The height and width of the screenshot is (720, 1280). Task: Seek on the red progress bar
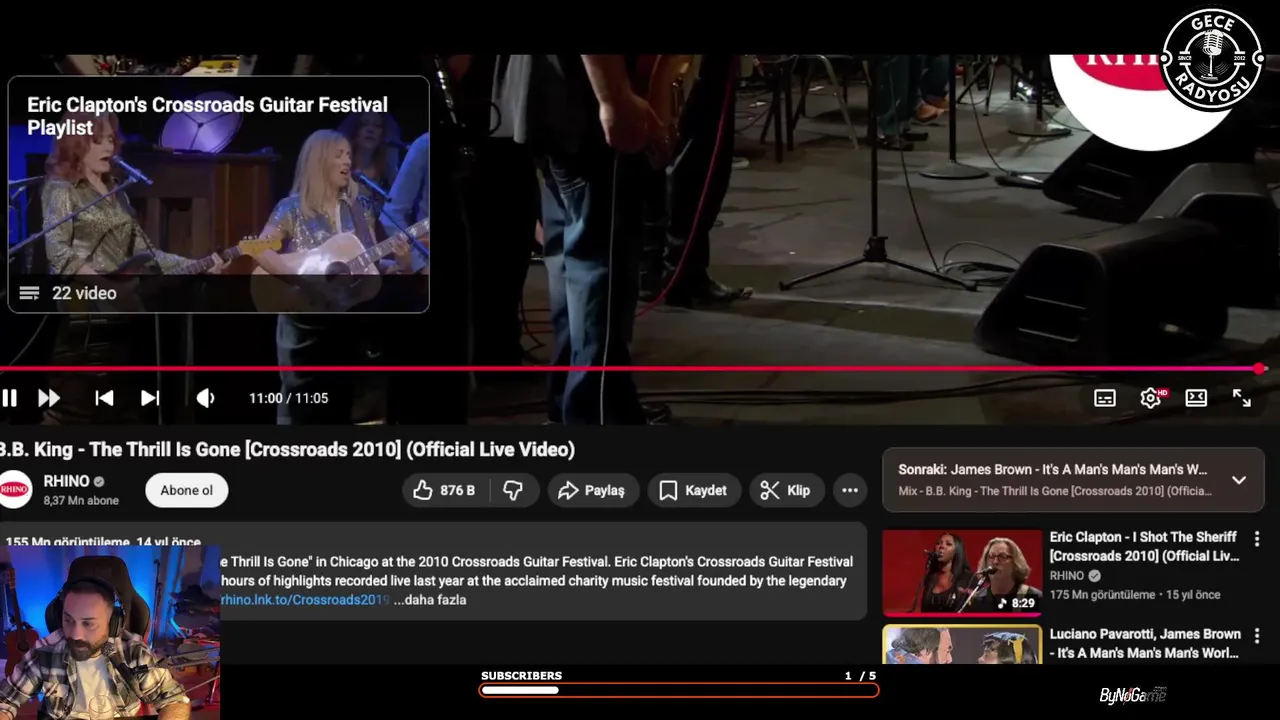(x=632, y=369)
